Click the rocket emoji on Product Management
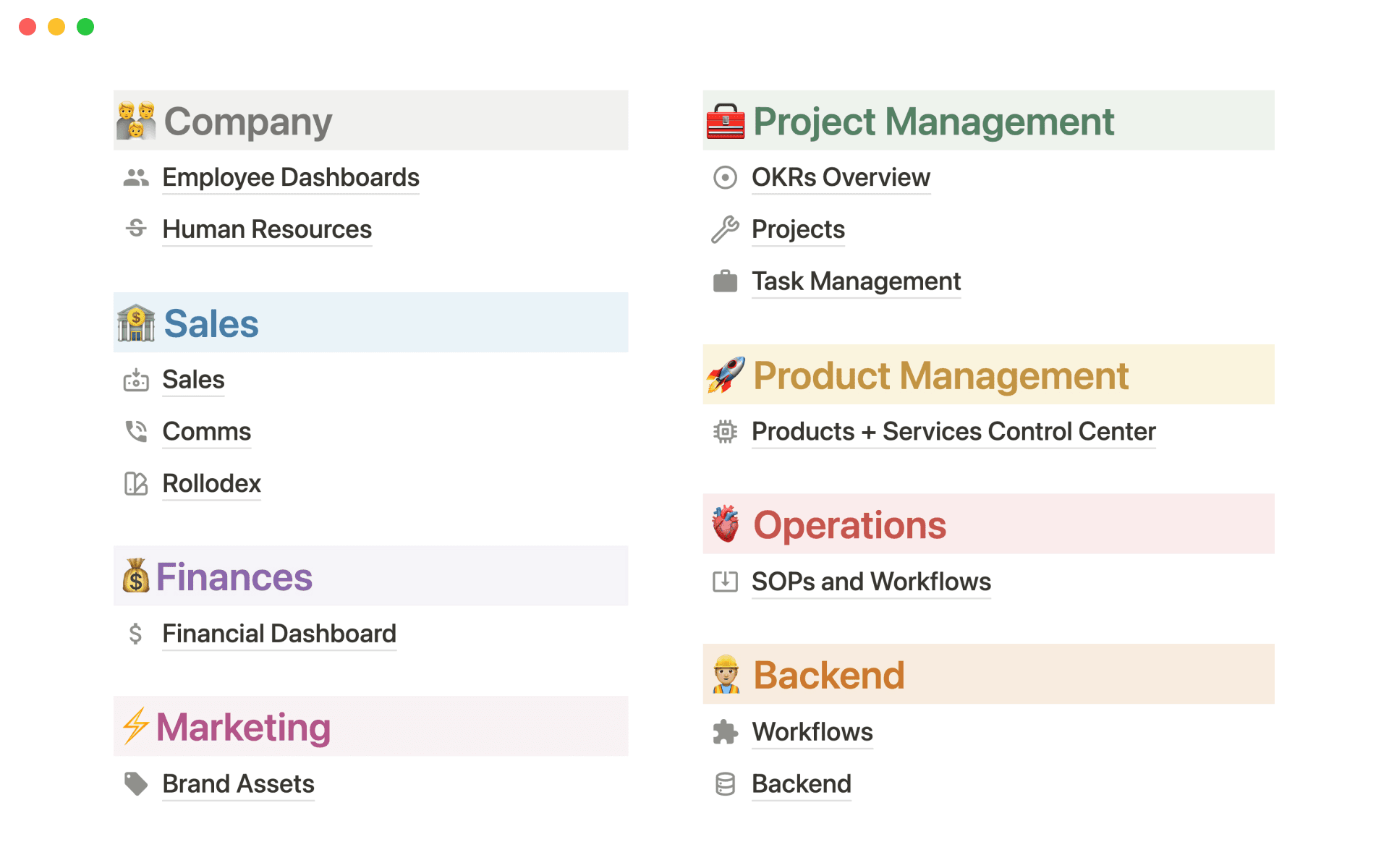Image resolution: width=1389 pixels, height=868 pixels. (x=726, y=375)
